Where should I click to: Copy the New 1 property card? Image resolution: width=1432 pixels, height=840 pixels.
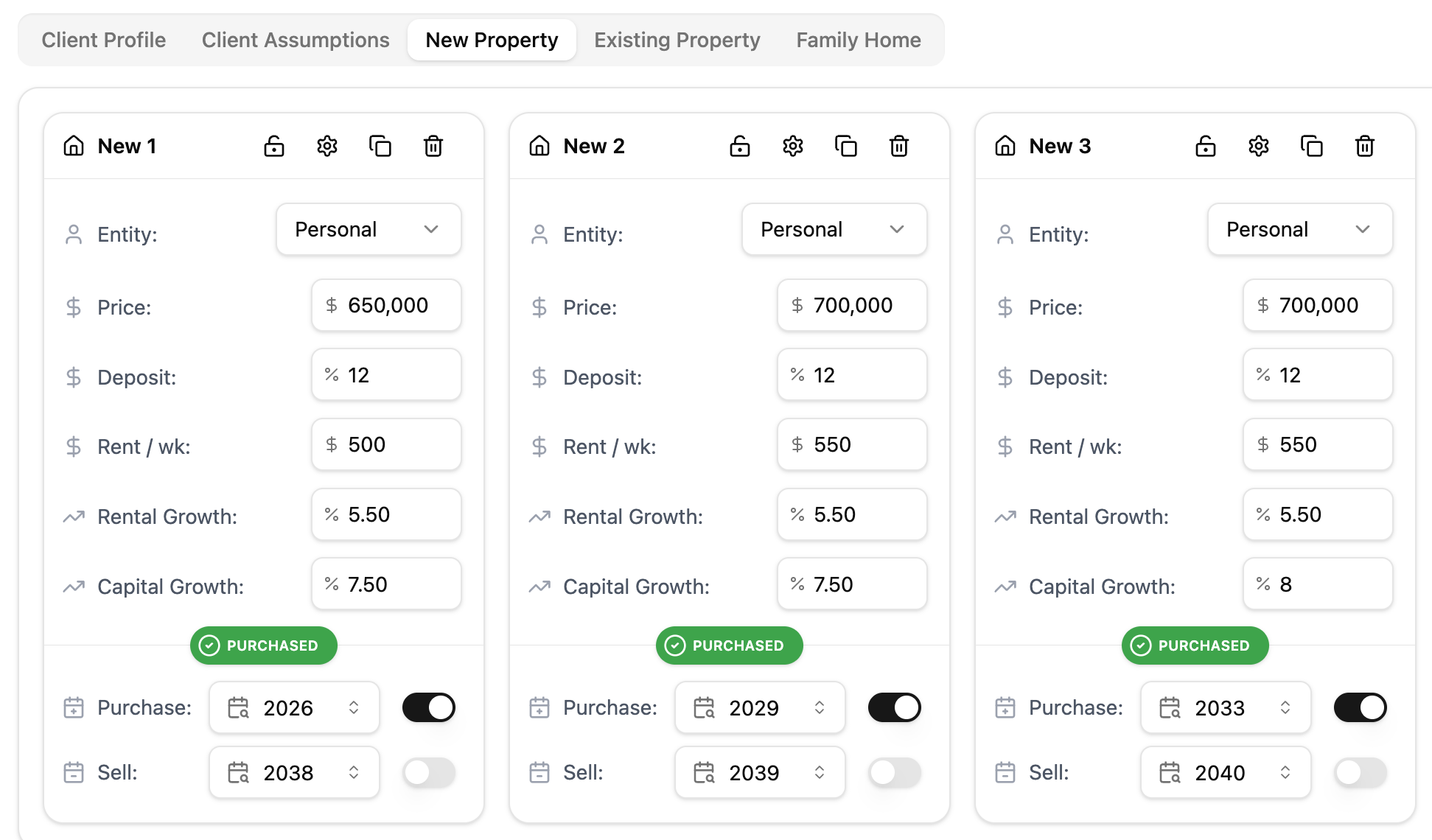(380, 146)
